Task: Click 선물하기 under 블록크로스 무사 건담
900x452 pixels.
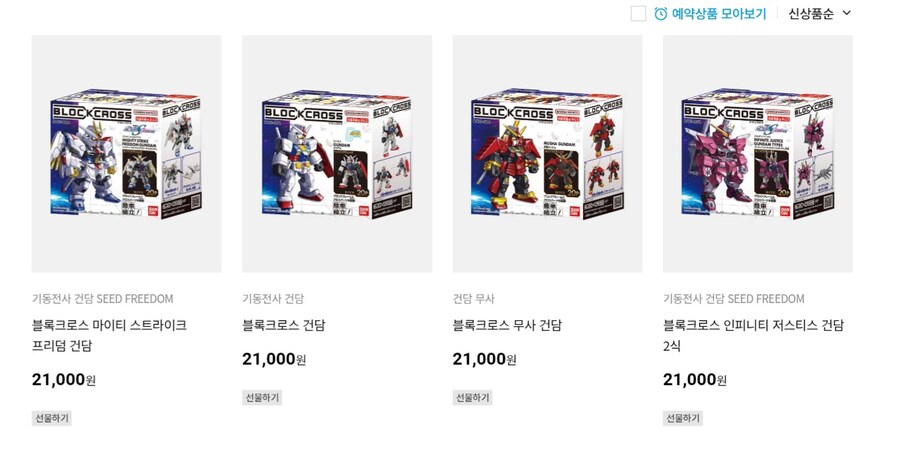Action: click(472, 397)
